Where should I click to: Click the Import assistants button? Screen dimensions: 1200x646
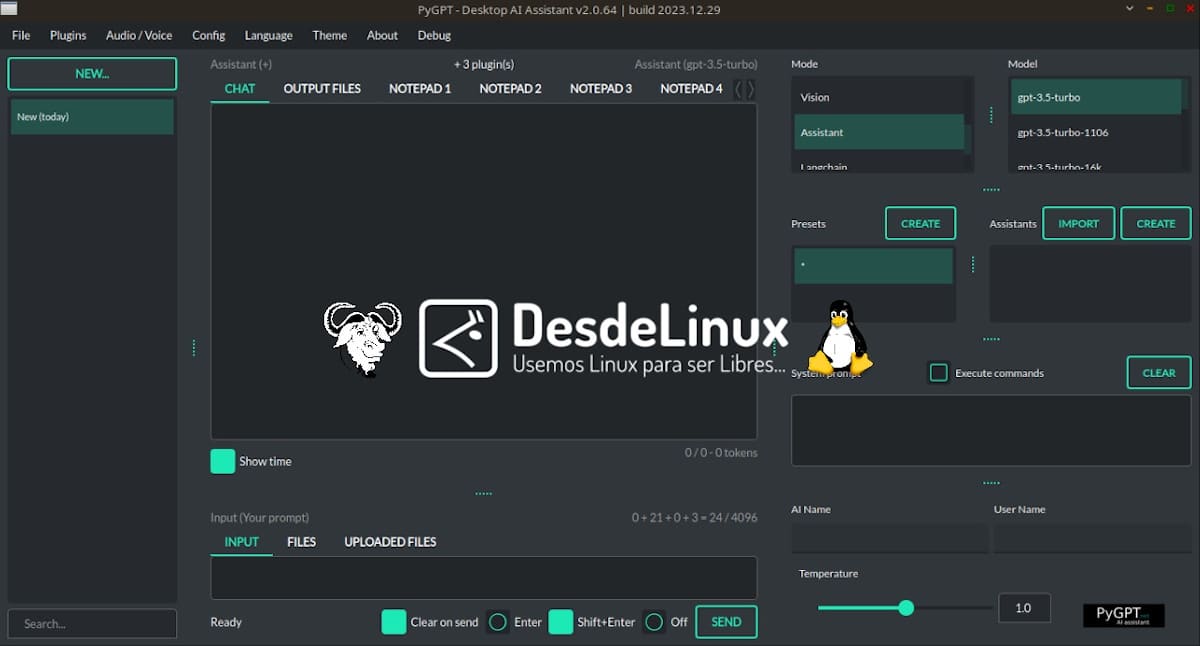1078,224
